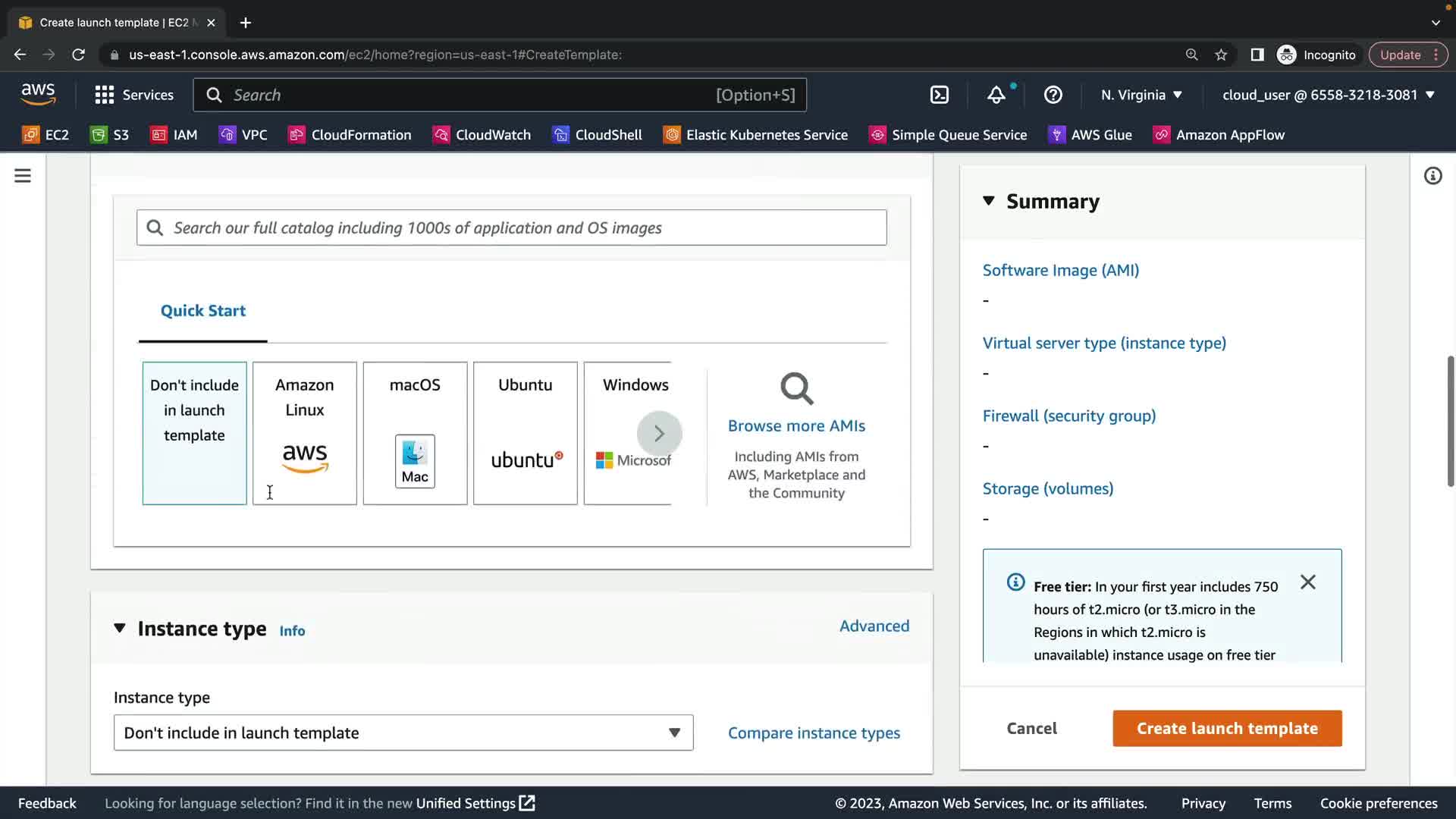Click the AMI catalog search field
Screen dimensions: 1456x819
point(511,227)
